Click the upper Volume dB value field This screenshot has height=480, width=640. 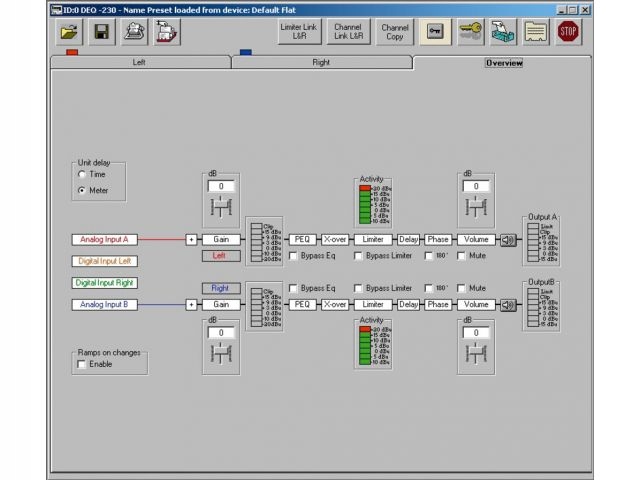pyautogui.click(x=476, y=187)
